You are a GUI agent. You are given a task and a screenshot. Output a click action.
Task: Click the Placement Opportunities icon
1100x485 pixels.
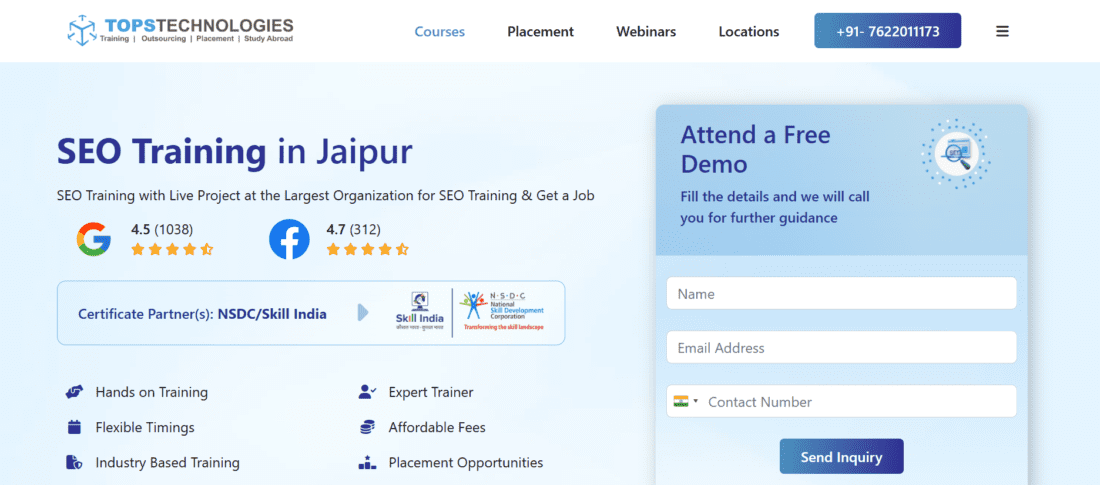[367, 462]
